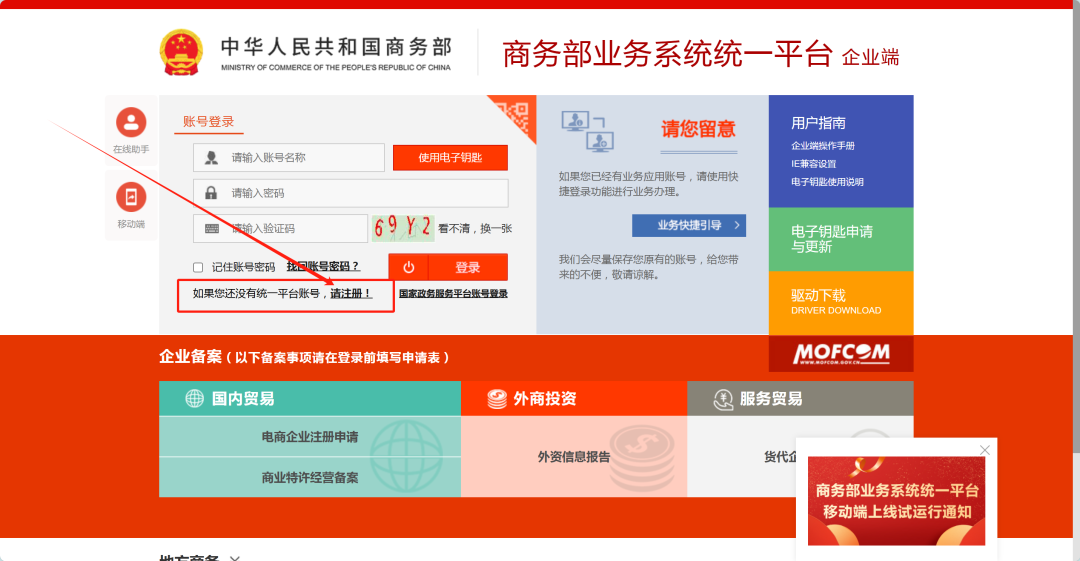Close the popup notification with X
This screenshot has width=1080, height=561.
(985, 450)
